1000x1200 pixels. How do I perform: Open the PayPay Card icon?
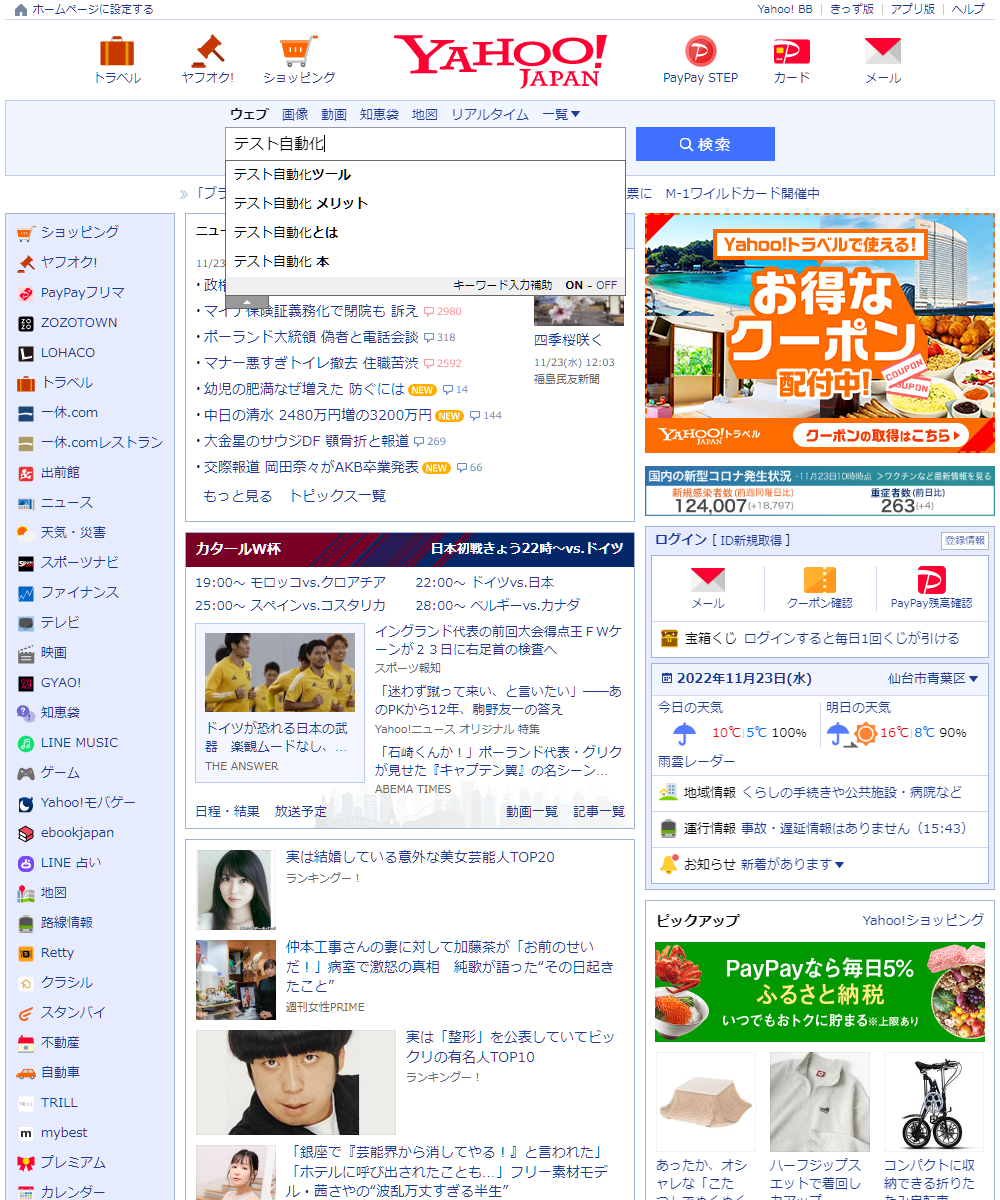click(791, 51)
